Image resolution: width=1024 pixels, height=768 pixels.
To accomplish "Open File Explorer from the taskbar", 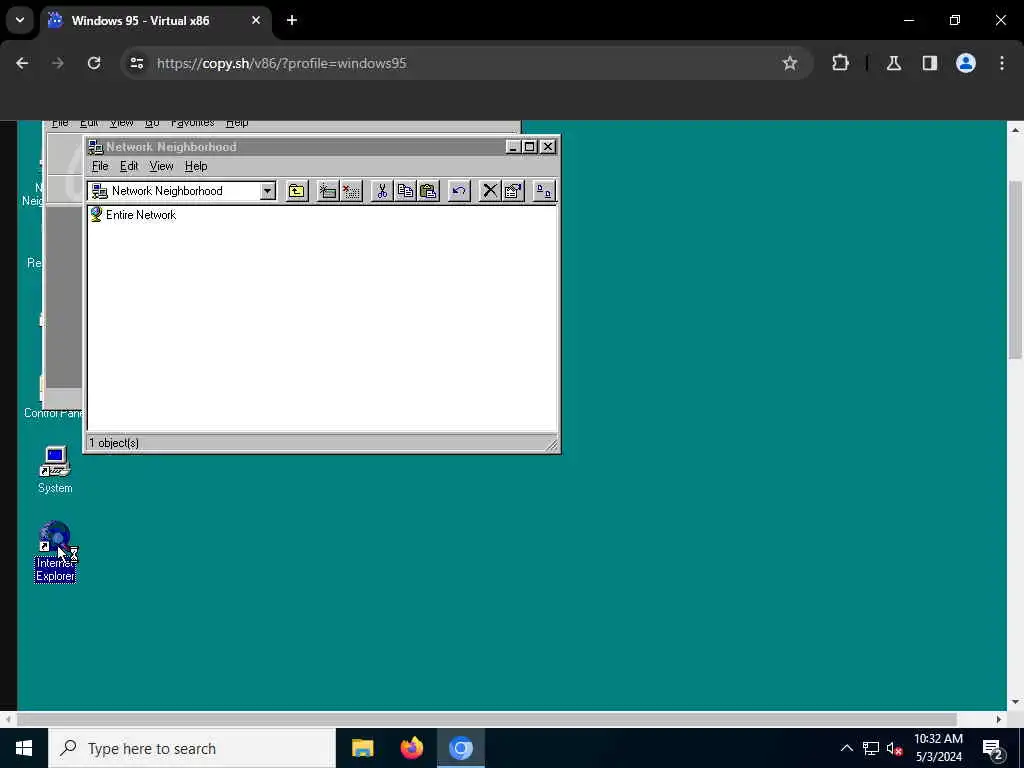I will [362, 748].
